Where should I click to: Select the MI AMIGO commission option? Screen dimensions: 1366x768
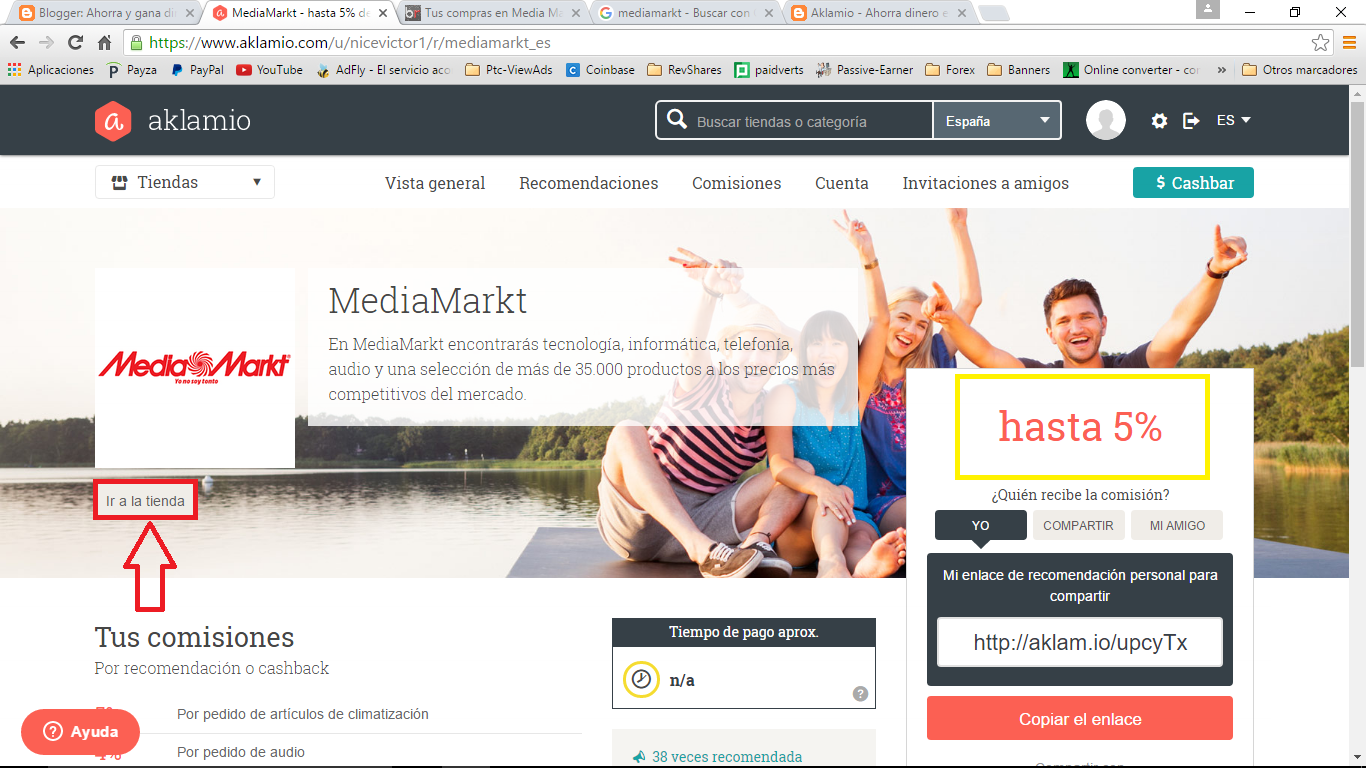coord(1177,525)
